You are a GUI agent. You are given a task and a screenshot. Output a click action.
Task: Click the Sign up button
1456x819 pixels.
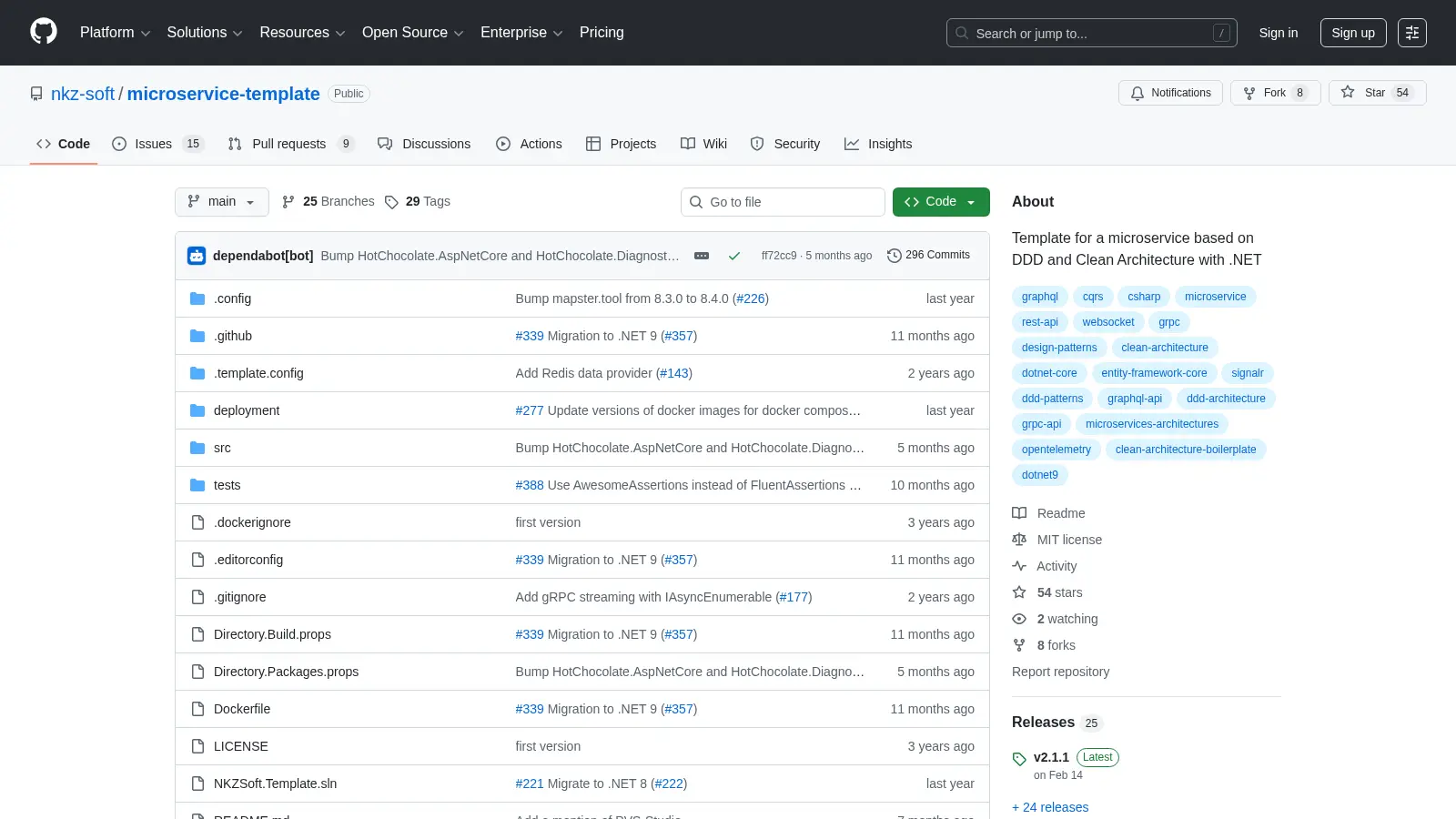(x=1353, y=33)
